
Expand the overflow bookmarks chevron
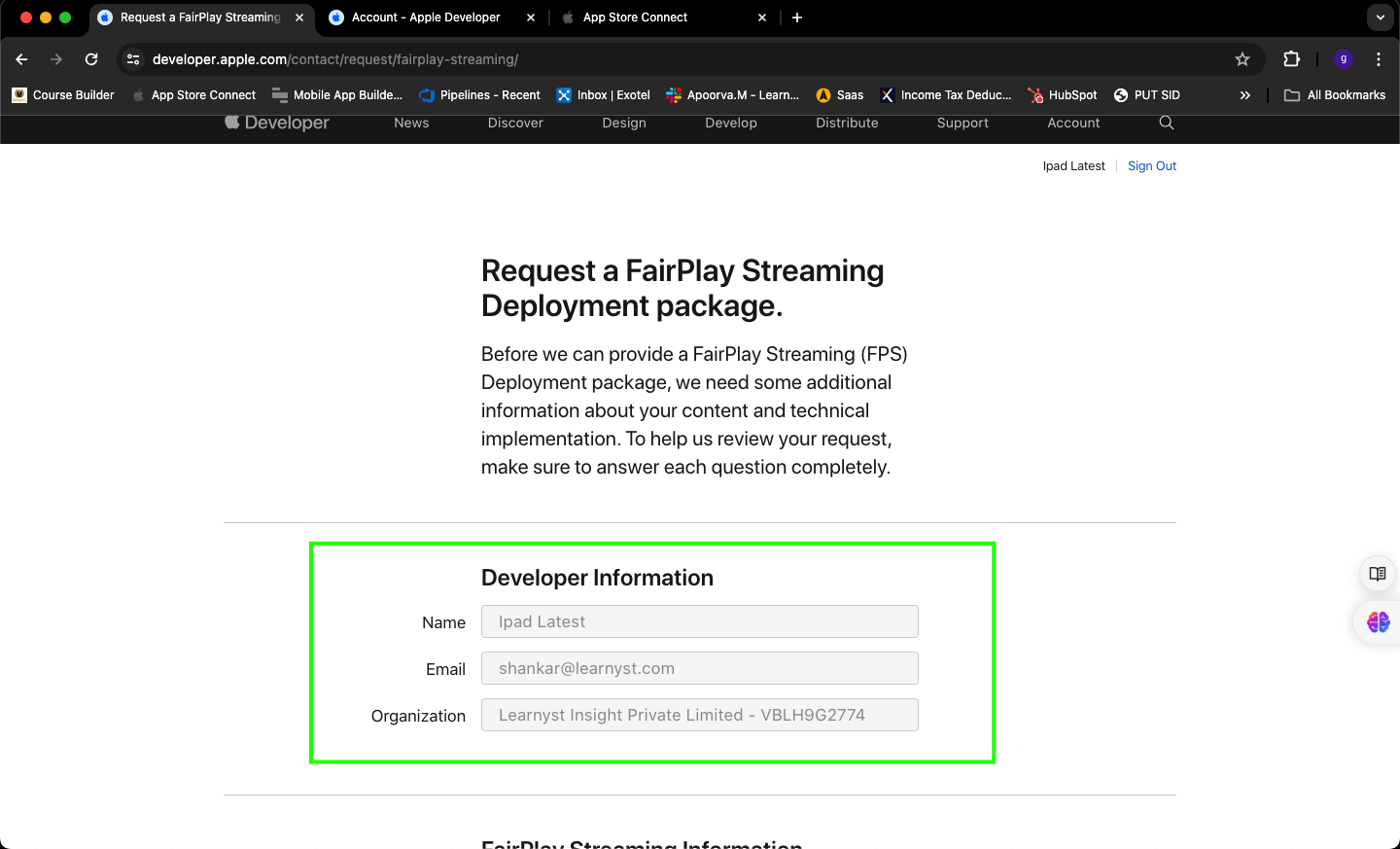(x=1245, y=95)
